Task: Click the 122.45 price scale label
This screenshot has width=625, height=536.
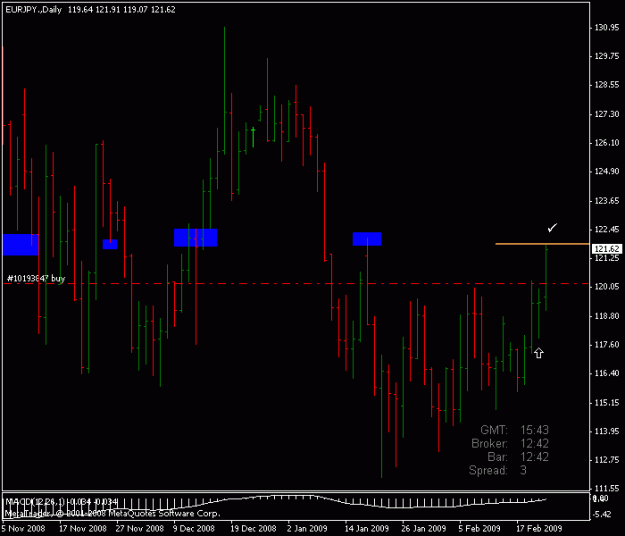Action: pos(607,230)
